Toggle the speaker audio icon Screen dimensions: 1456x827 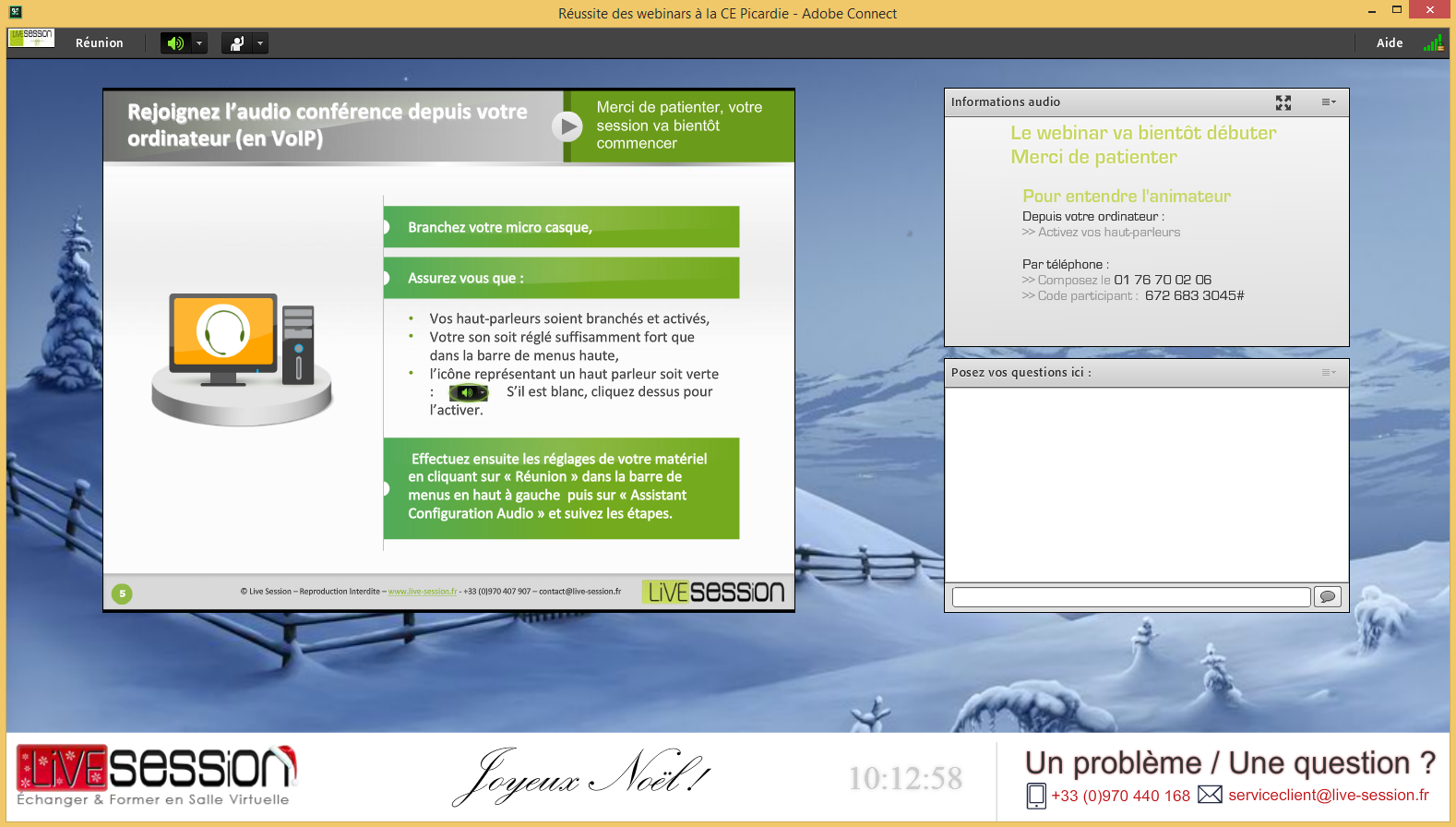point(175,43)
